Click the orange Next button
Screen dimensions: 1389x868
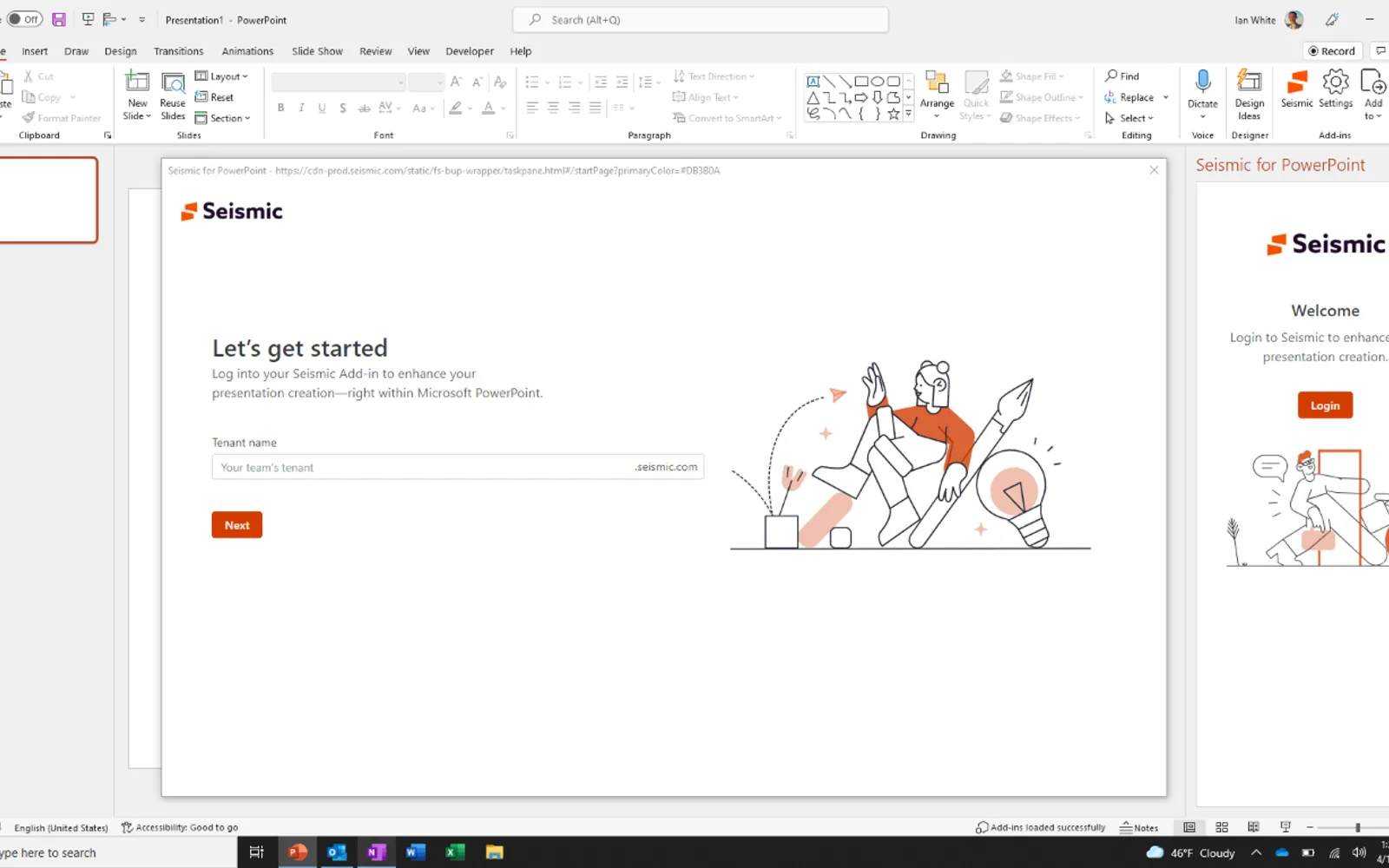(x=237, y=525)
